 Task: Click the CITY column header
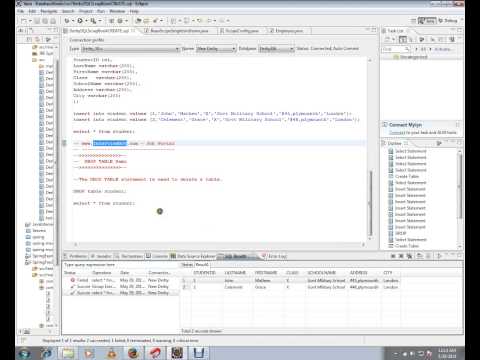pos(387,273)
